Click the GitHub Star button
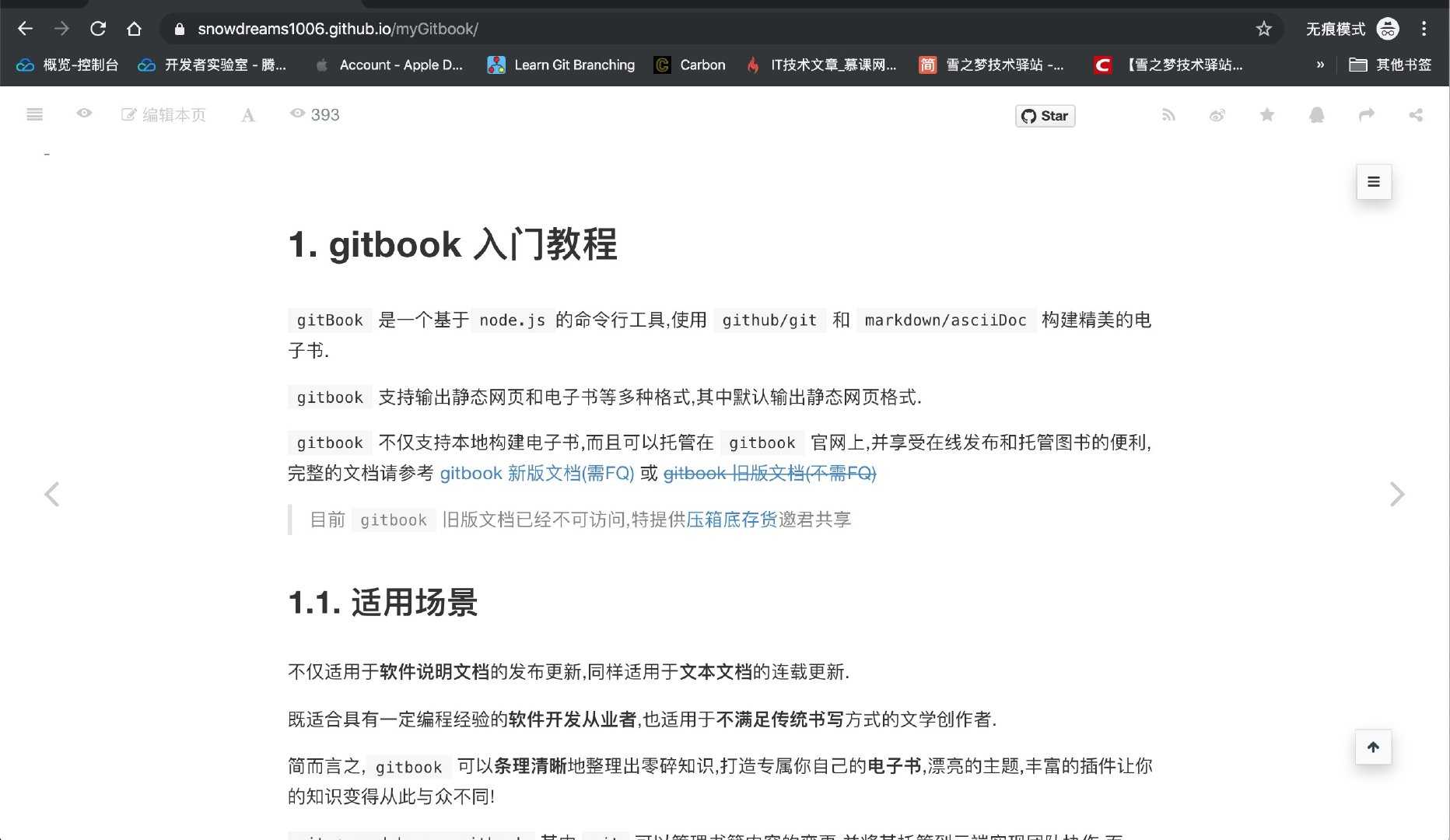The height and width of the screenshot is (840, 1450). [x=1045, y=116]
